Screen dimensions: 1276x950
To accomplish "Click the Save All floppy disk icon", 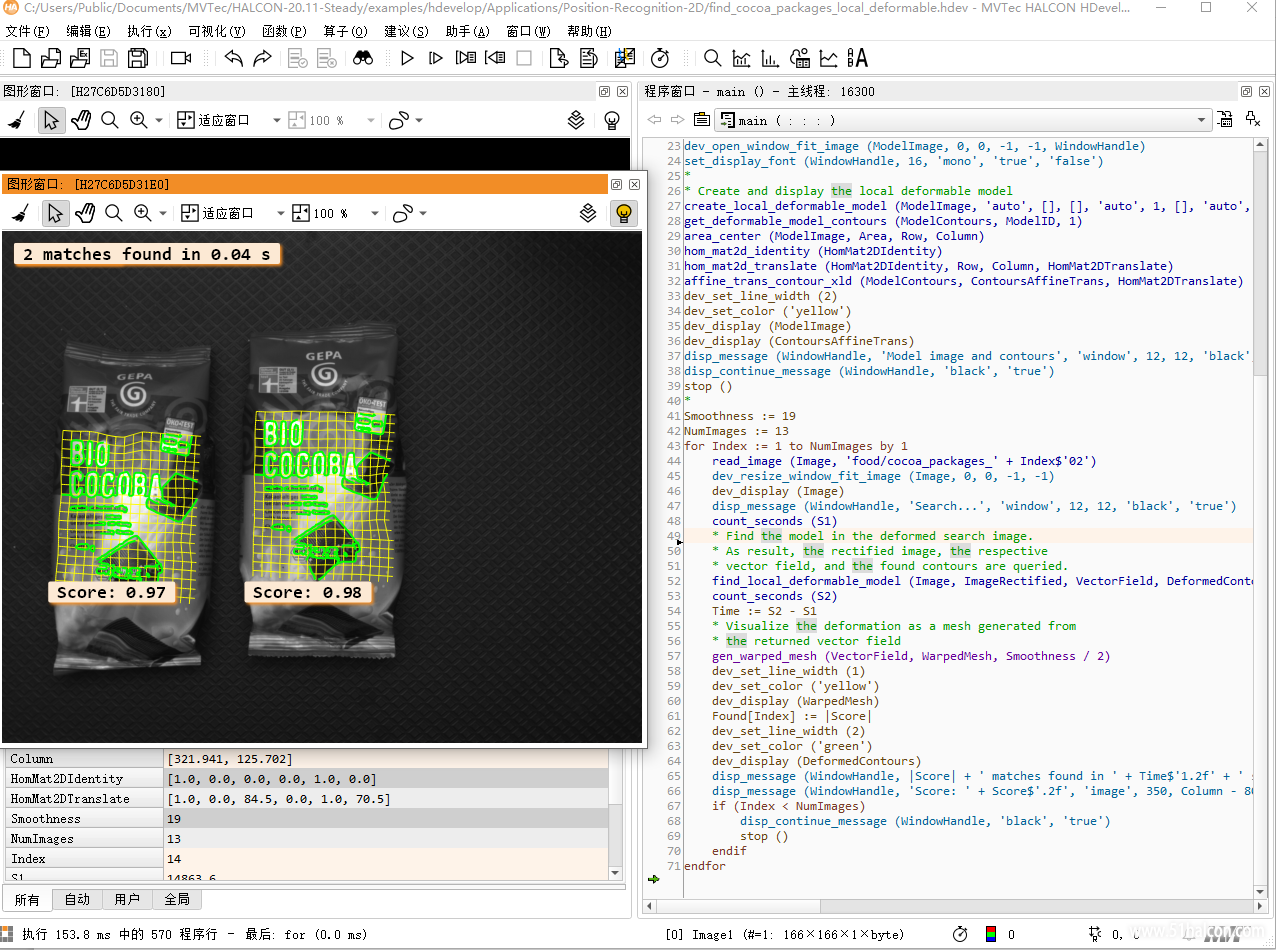I will click(x=138, y=58).
